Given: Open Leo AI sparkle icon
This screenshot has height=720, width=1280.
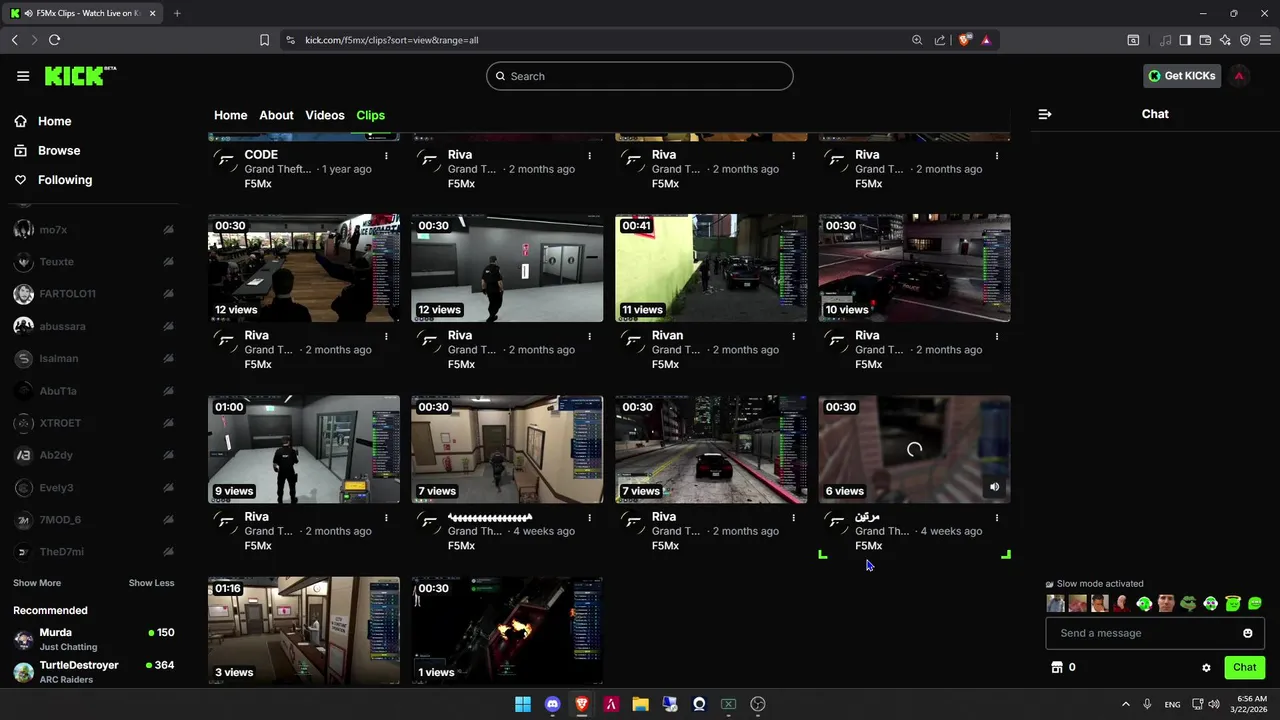Looking at the screenshot, I should (1225, 40).
